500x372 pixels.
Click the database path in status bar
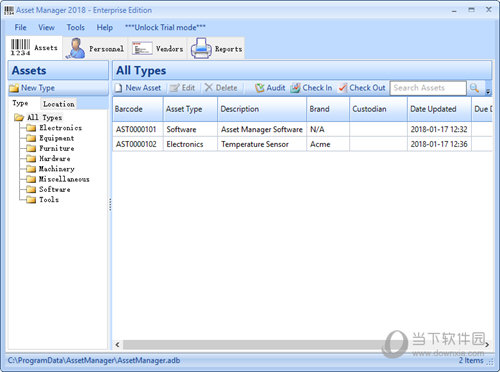(x=94, y=360)
